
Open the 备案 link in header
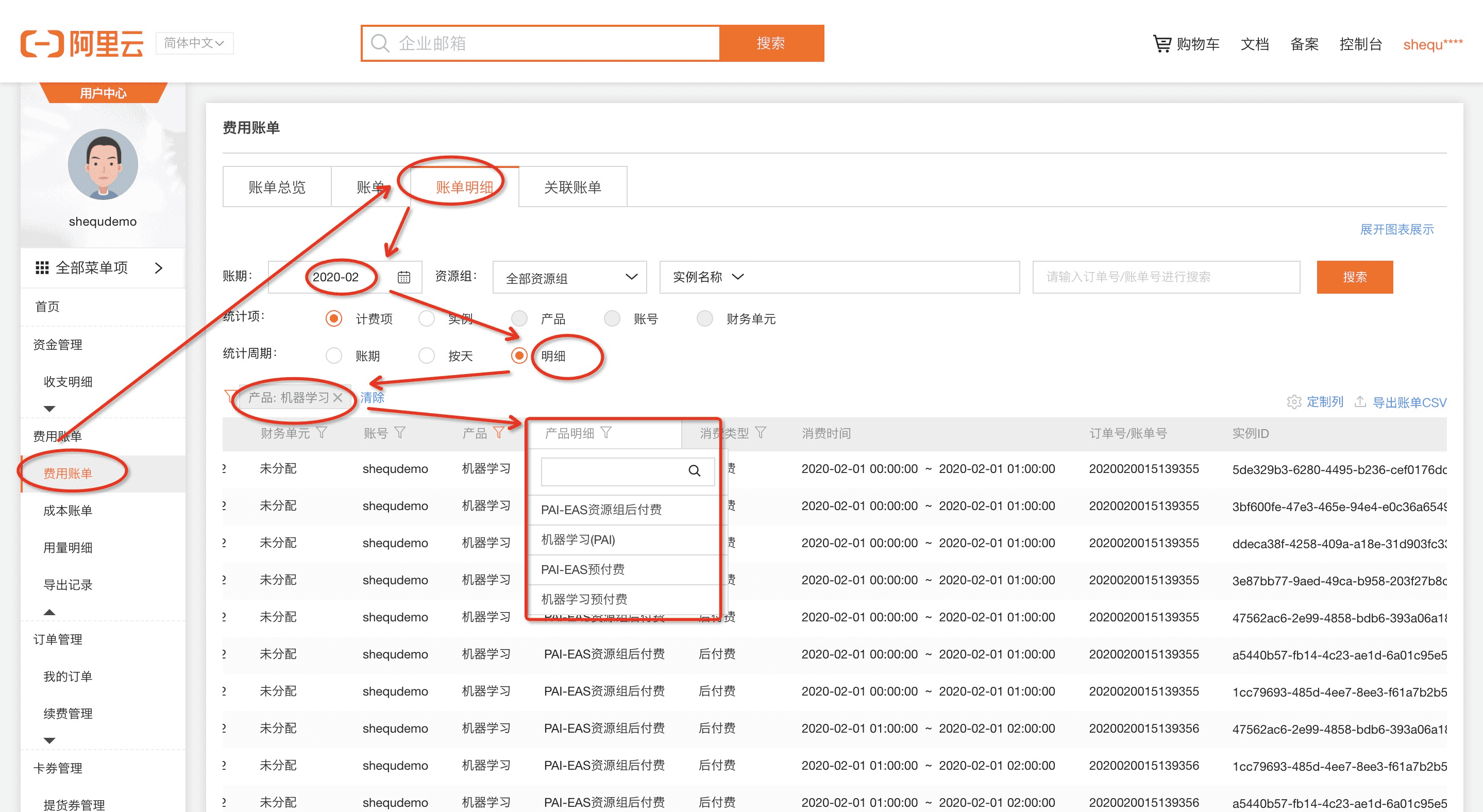tap(1304, 44)
